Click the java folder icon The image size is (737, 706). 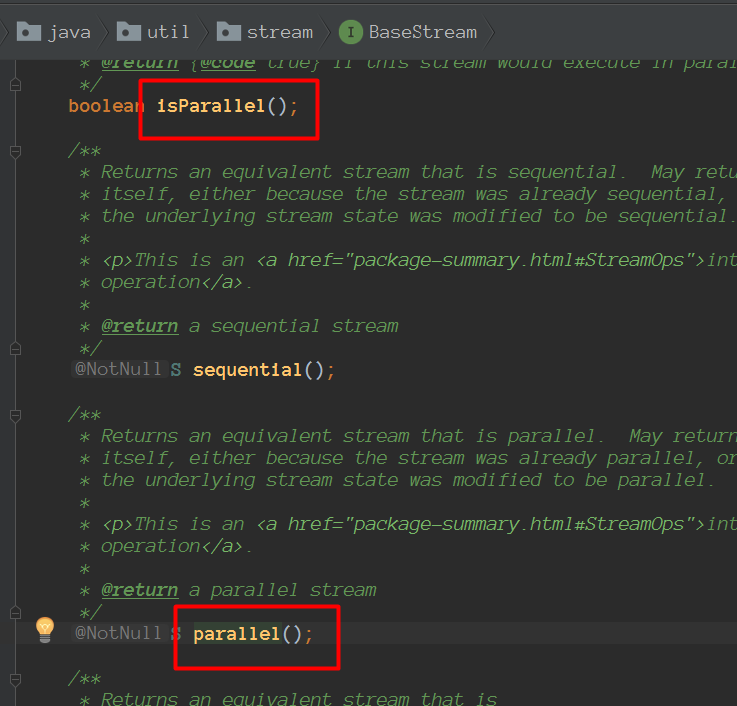click(x=29, y=31)
